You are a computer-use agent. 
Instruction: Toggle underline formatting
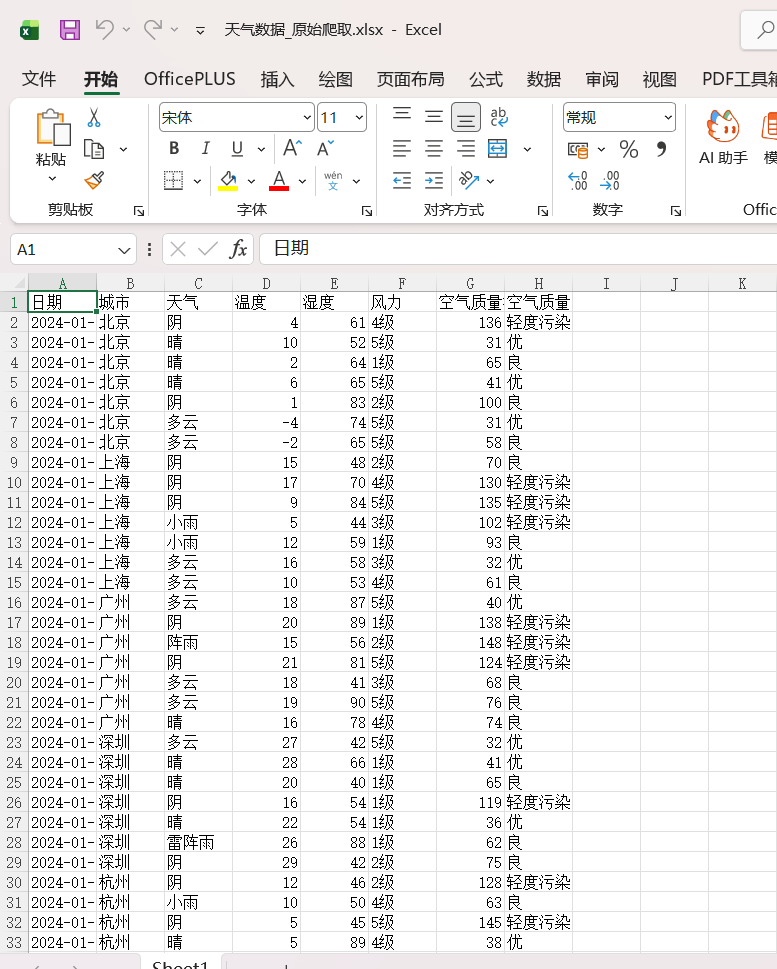[x=237, y=148]
